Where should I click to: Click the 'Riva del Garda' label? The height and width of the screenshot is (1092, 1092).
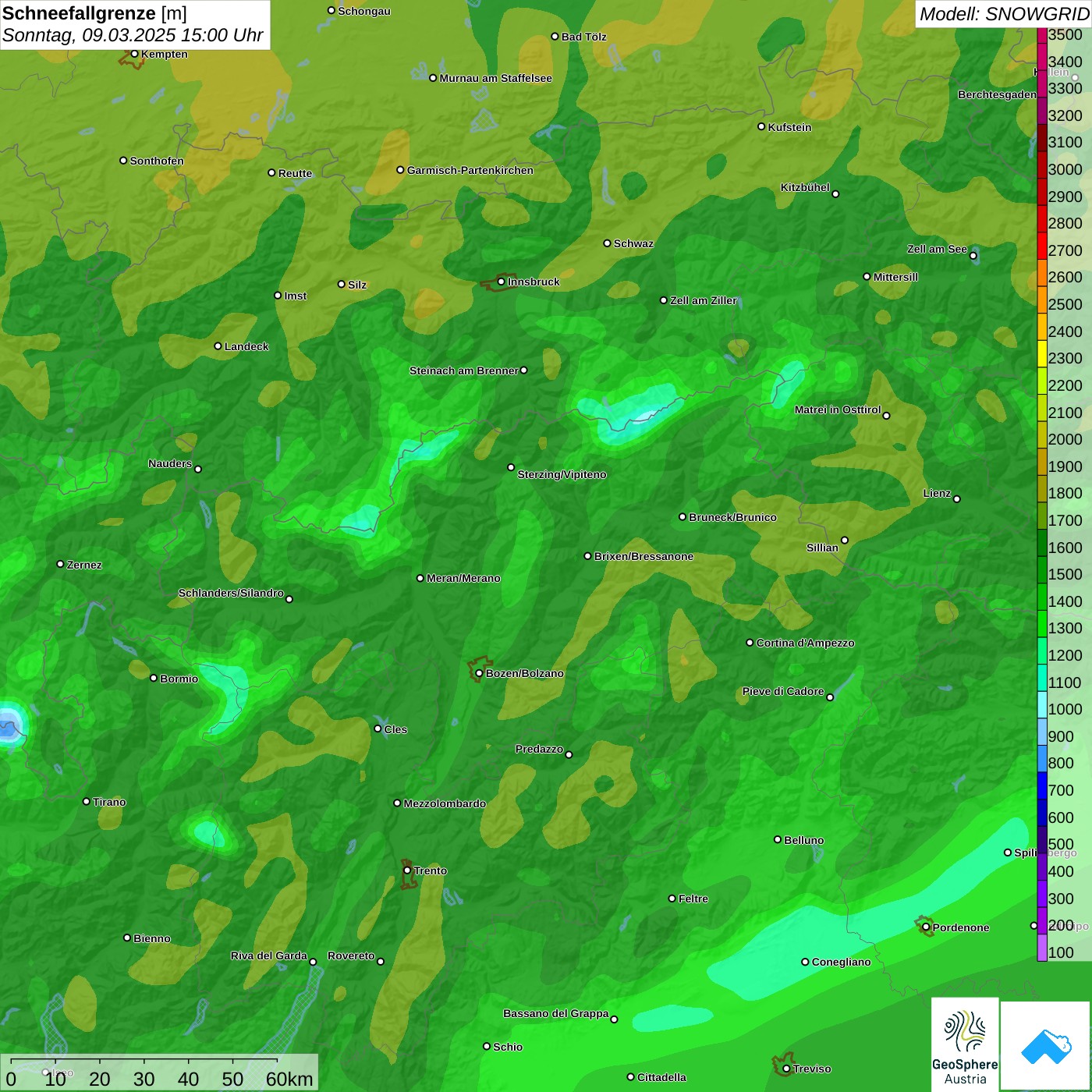pyautogui.click(x=269, y=955)
